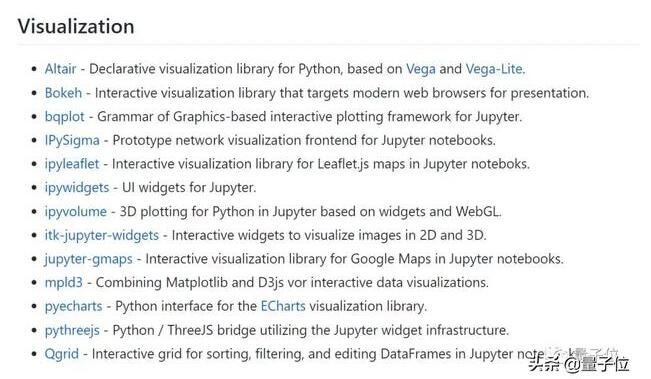
Task: Select the ipyvolume link
Action: pyautogui.click(x=76, y=212)
